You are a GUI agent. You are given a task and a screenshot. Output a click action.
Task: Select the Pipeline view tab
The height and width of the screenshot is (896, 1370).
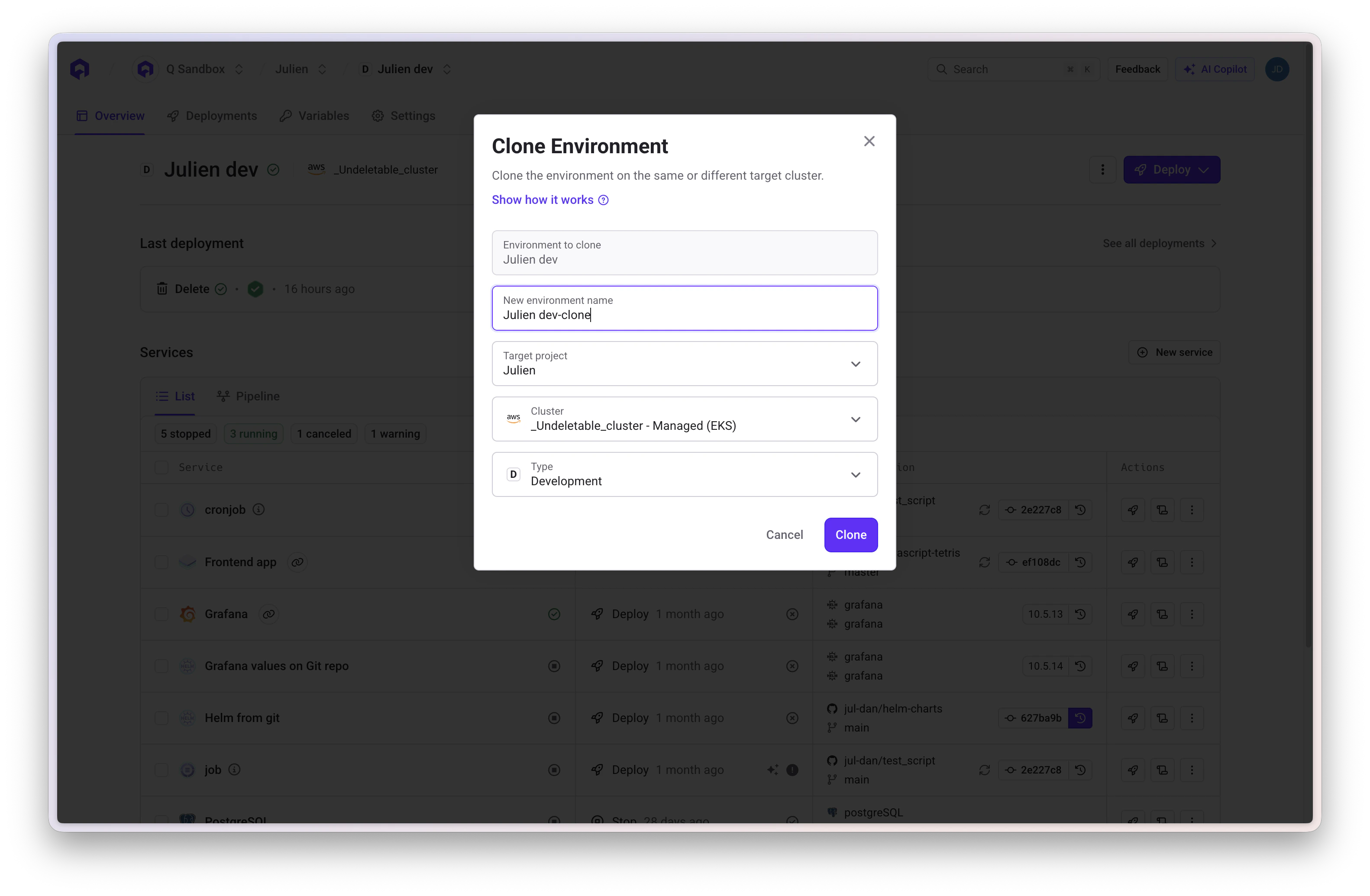(x=248, y=396)
